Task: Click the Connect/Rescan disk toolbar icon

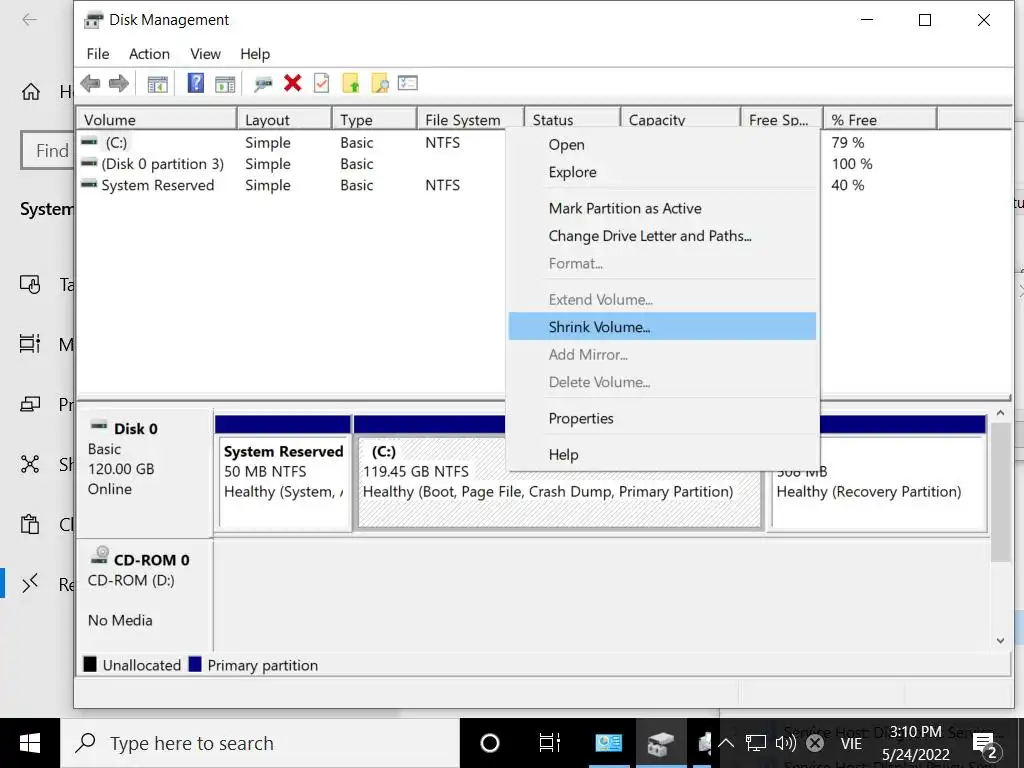Action: pyautogui.click(x=263, y=84)
